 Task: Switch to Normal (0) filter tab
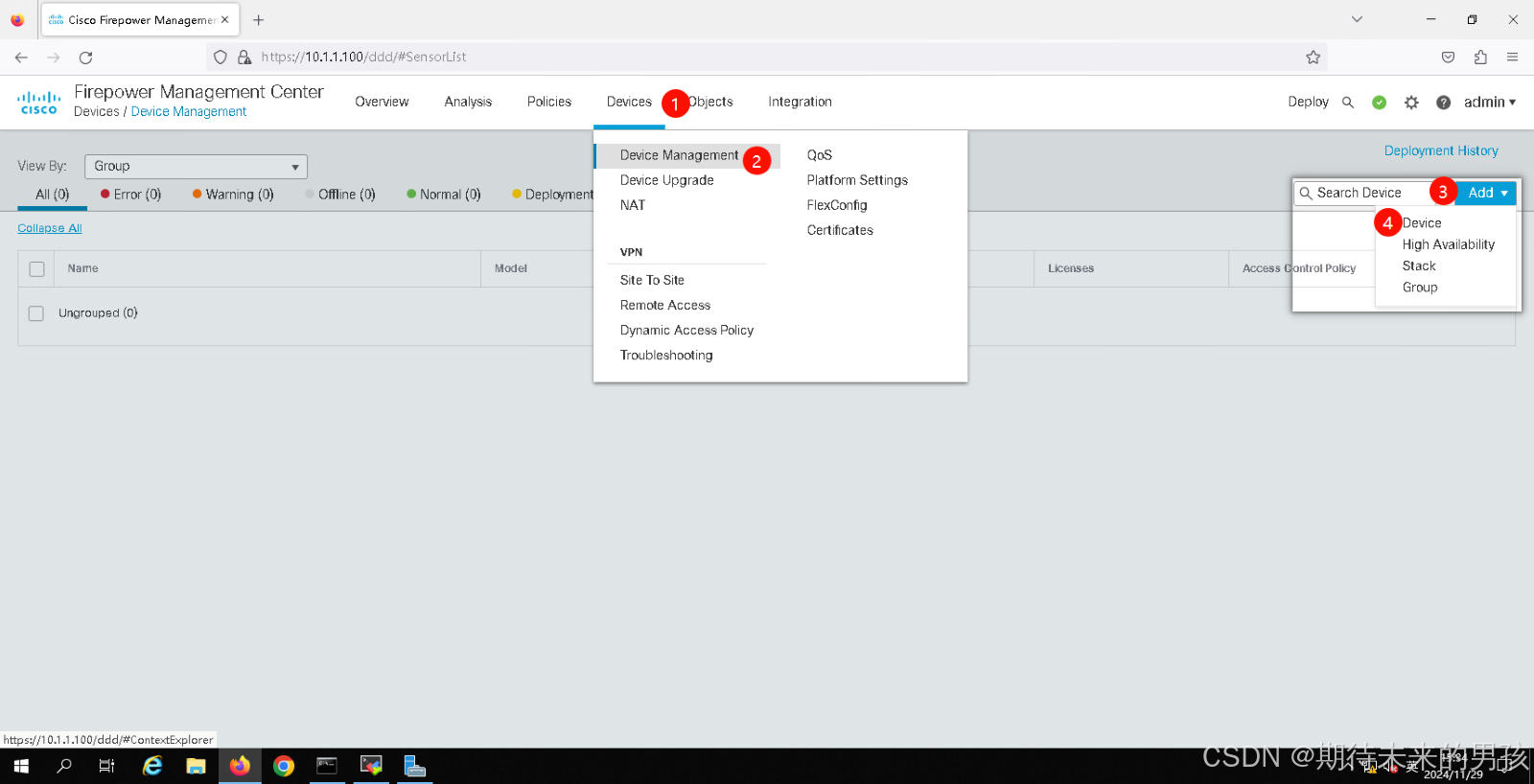444,195
